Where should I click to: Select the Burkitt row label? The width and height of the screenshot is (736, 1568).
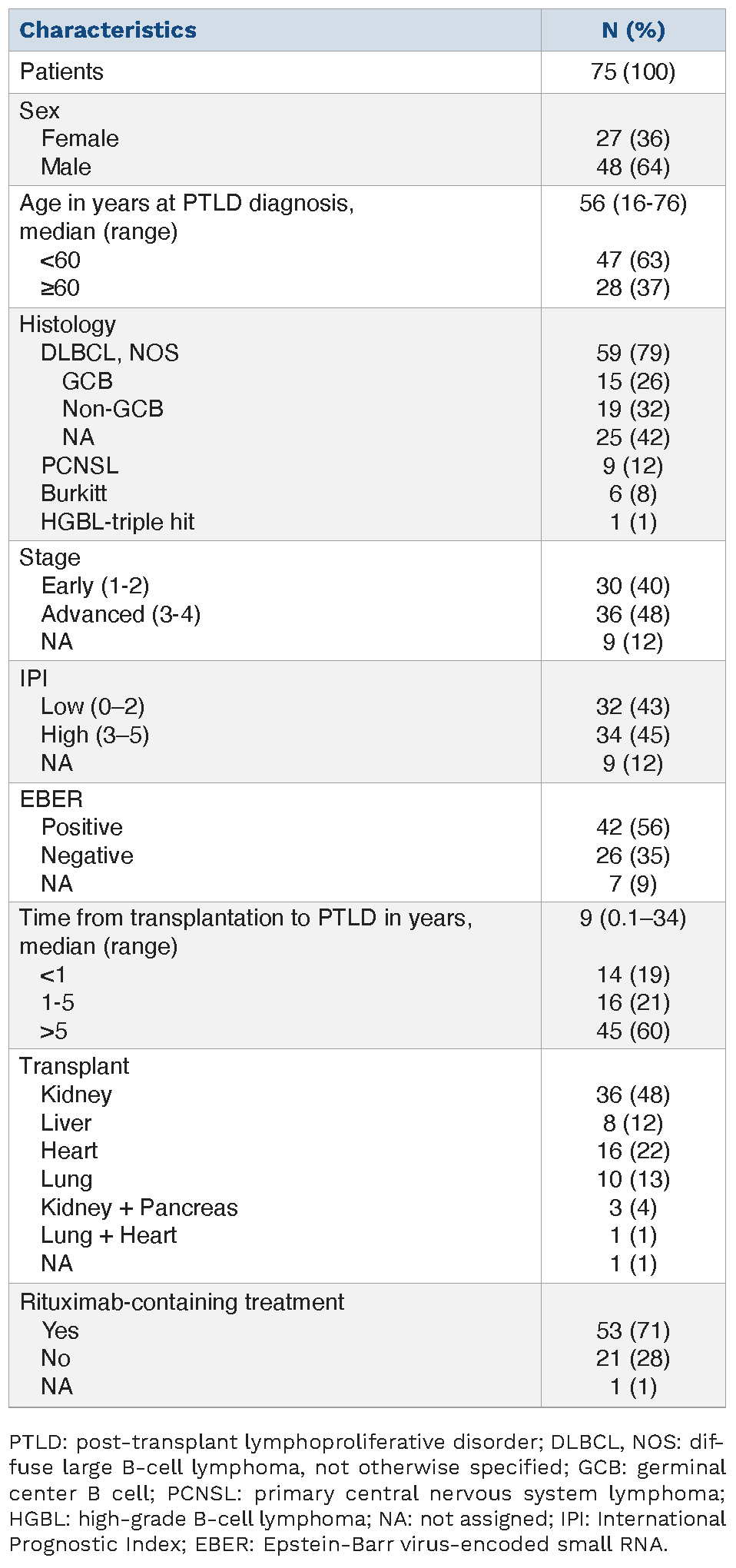74,493
